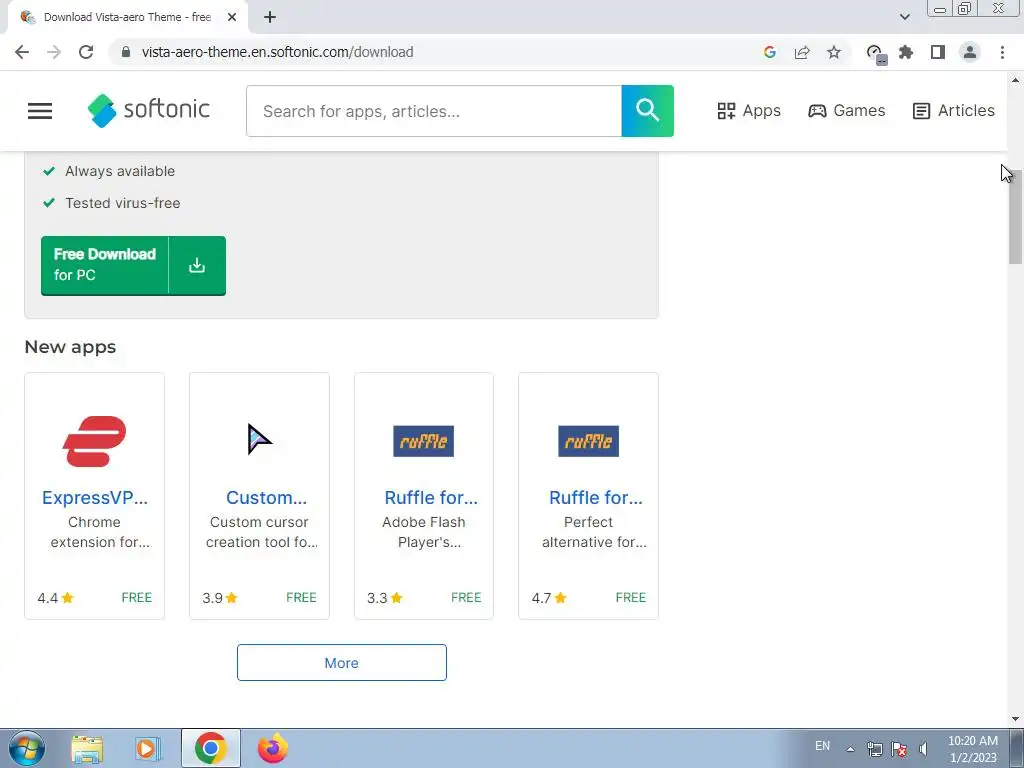The width and height of the screenshot is (1024, 768).
Task: Open Ruffle title above 'Adobe Flash Player's'
Action: pos(431,498)
